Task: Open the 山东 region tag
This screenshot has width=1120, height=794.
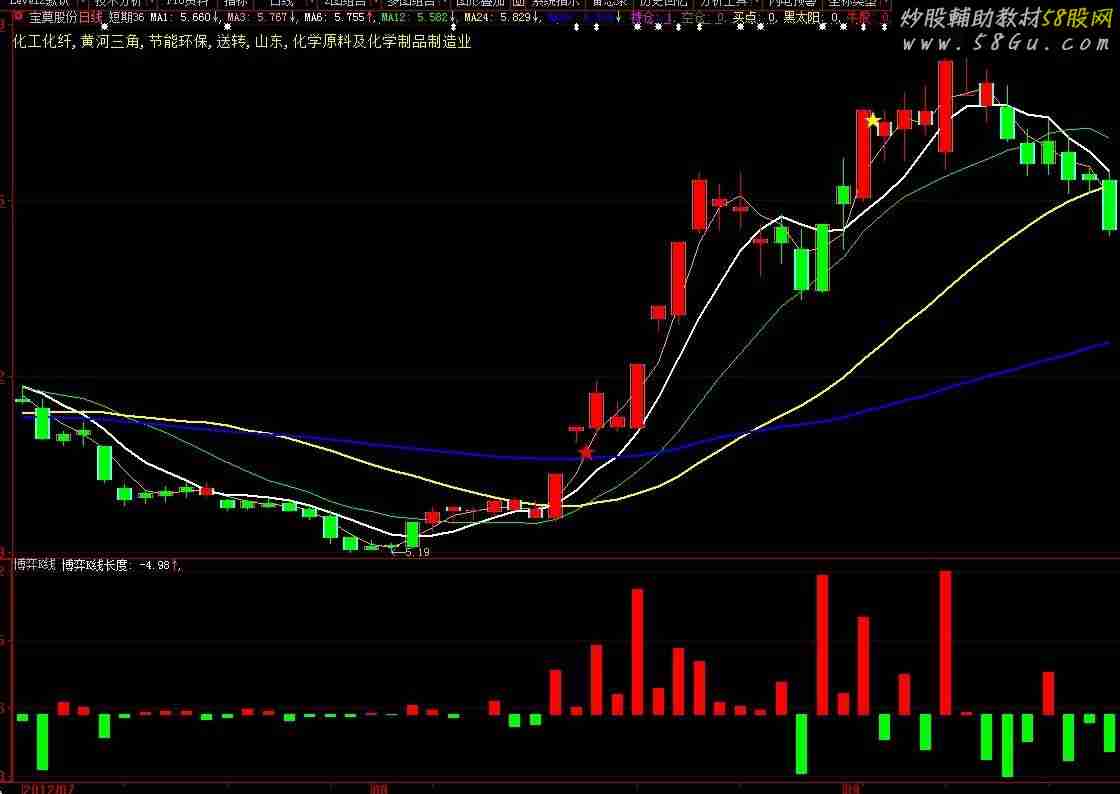Action: pos(269,42)
